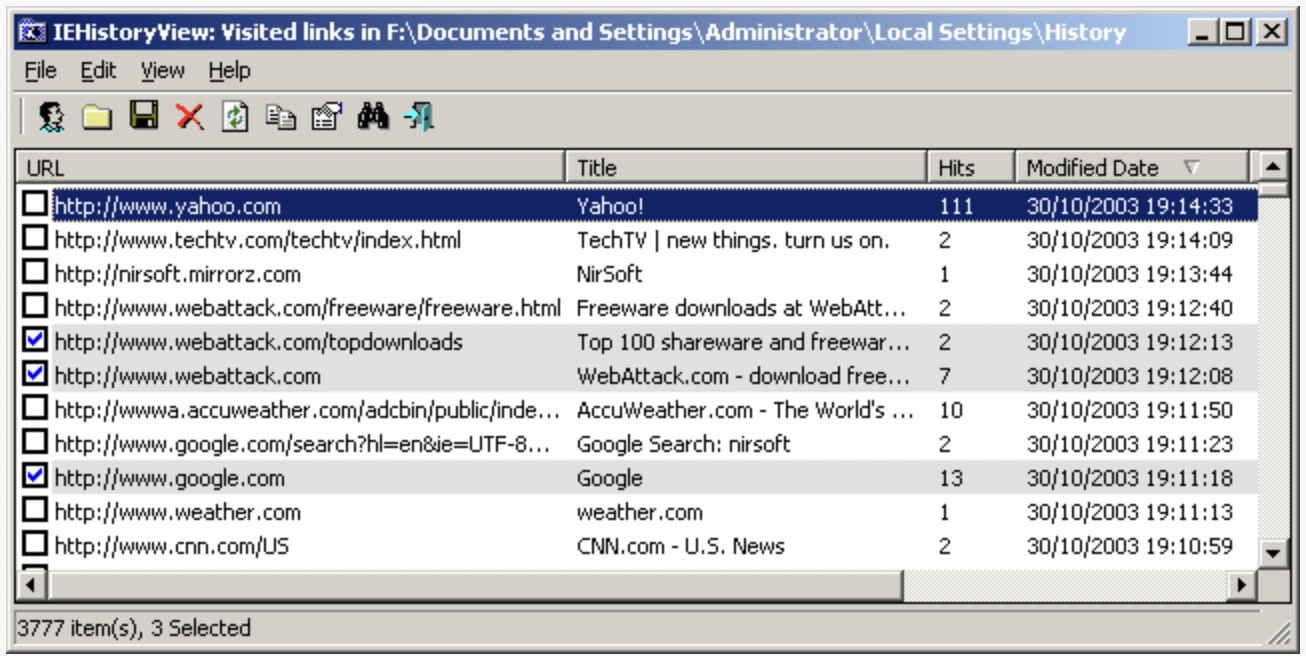The image size is (1306, 656).
Task: Select the webattack.com/topdownloads URL text
Action: (x=259, y=342)
